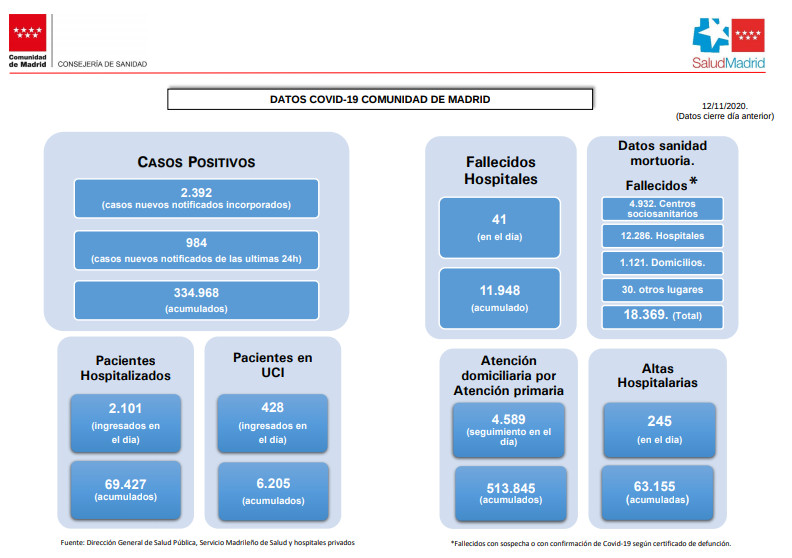The image size is (792, 558).
Task: Click the 41 fallecidos en el día box
Action: [500, 228]
